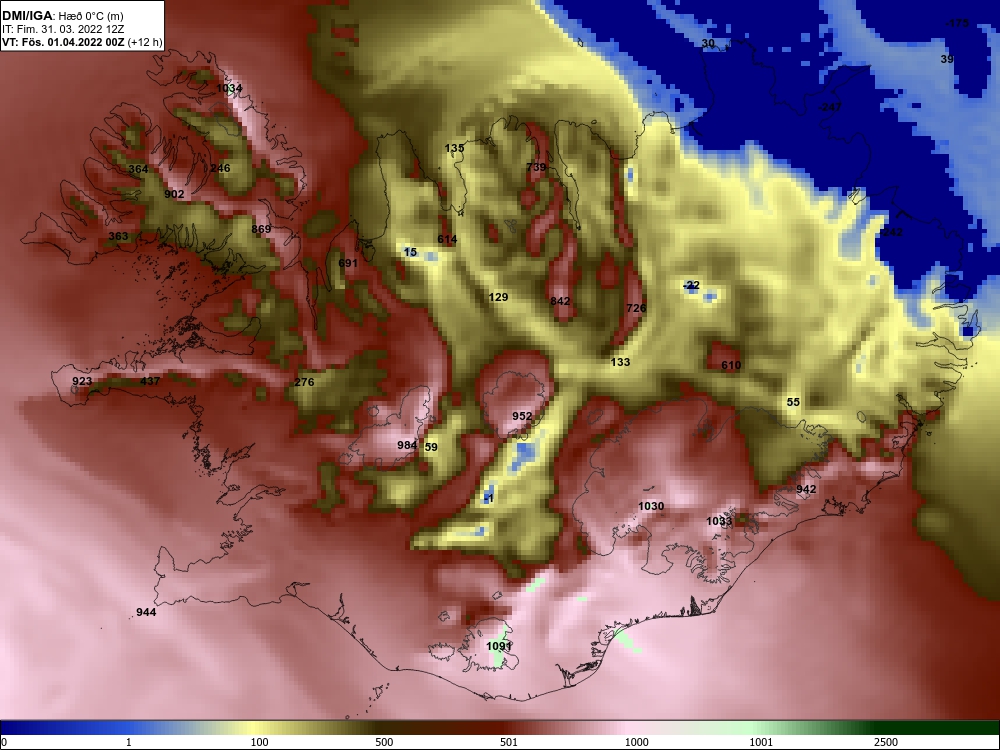Viewport: 1000px width, 750px height.
Task: Select the 39 map value
Action: click(x=947, y=59)
